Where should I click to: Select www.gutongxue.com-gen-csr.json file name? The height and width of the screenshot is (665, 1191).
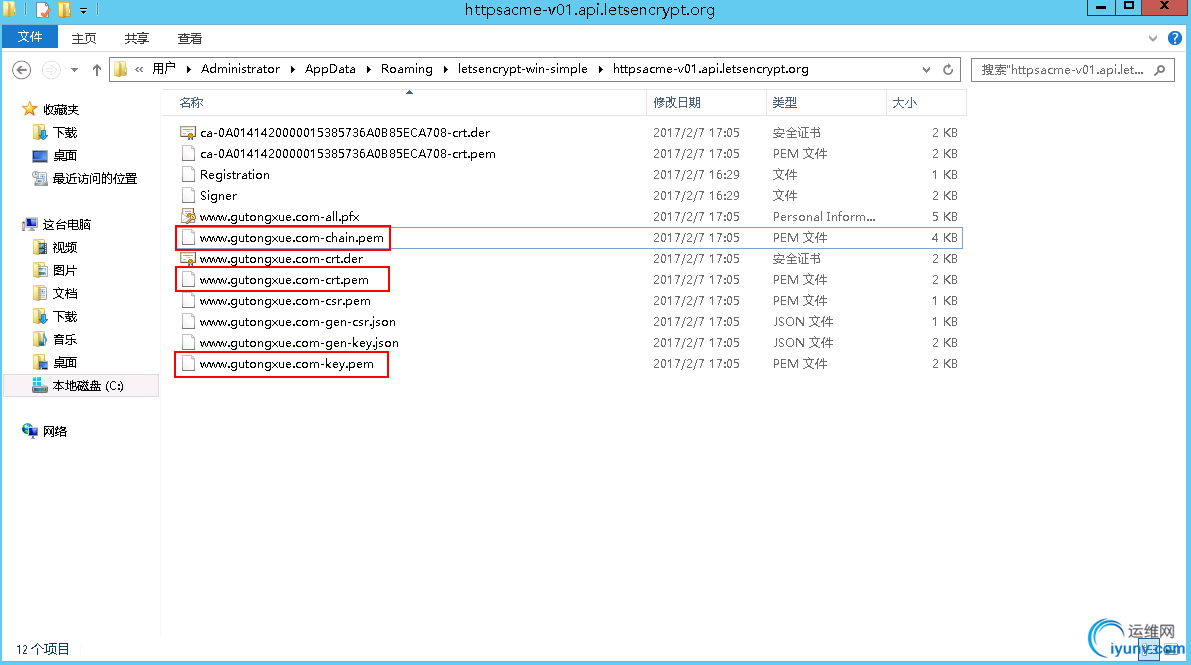pos(298,321)
